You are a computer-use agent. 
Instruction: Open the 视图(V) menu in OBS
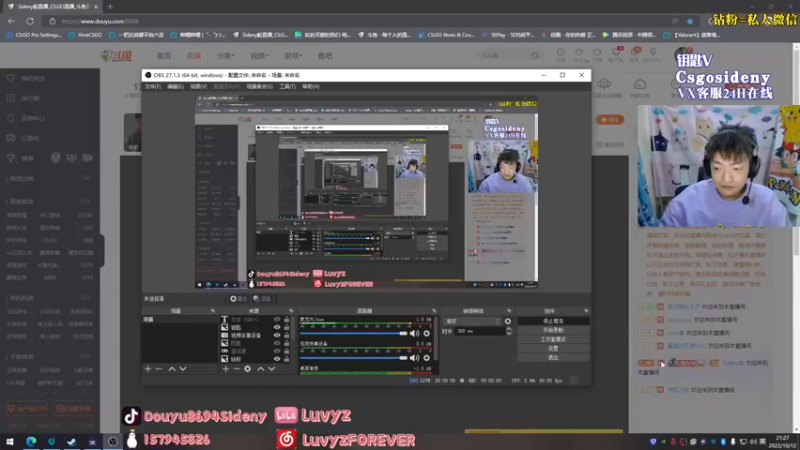click(198, 87)
